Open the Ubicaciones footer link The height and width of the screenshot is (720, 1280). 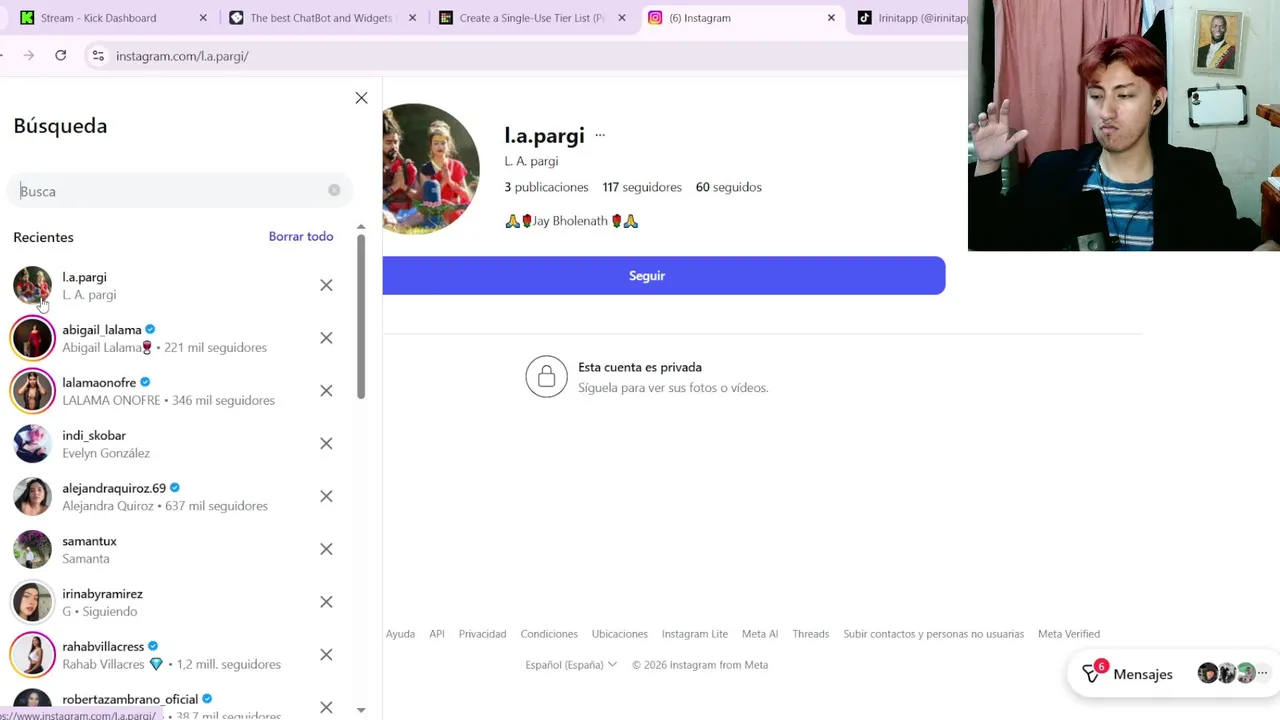coord(620,634)
